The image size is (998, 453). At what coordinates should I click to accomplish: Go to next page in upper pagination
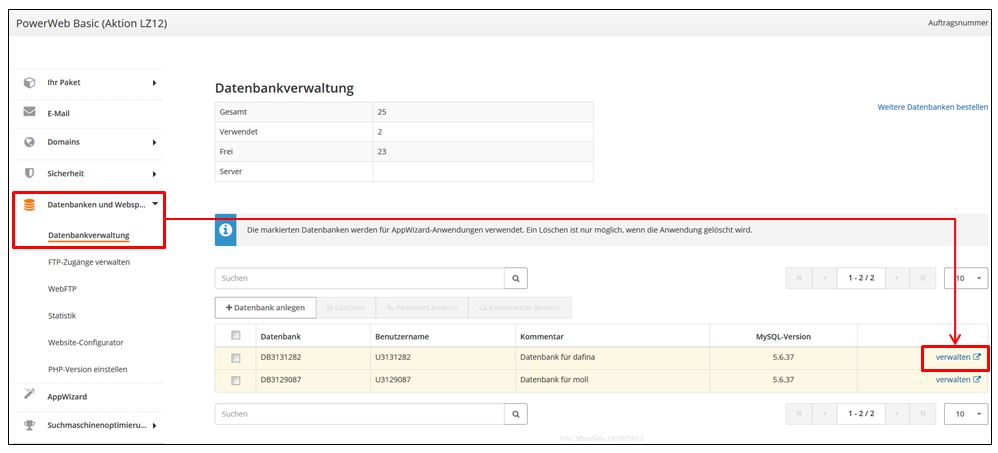pyautogui.click(x=897, y=278)
